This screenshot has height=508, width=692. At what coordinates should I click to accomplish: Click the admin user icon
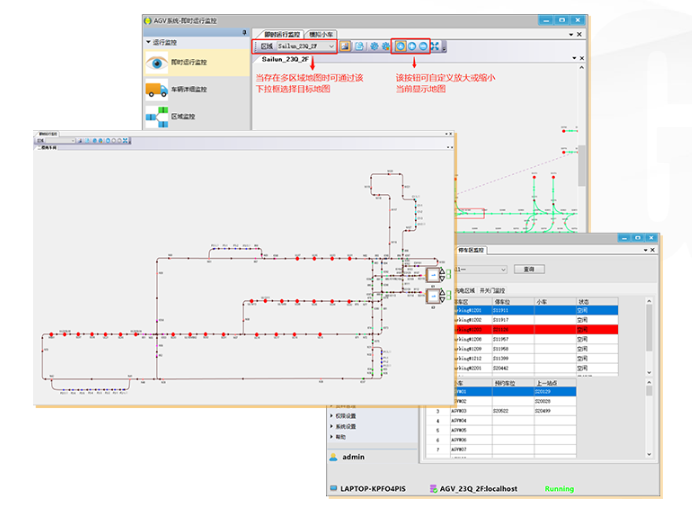pos(333,457)
